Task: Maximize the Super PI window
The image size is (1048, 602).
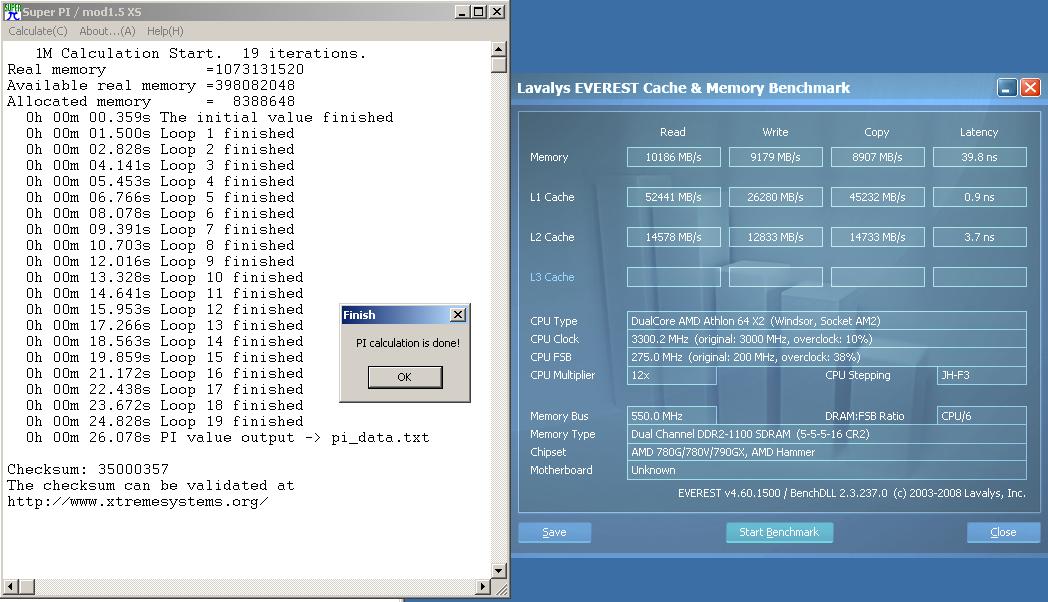Action: [479, 11]
